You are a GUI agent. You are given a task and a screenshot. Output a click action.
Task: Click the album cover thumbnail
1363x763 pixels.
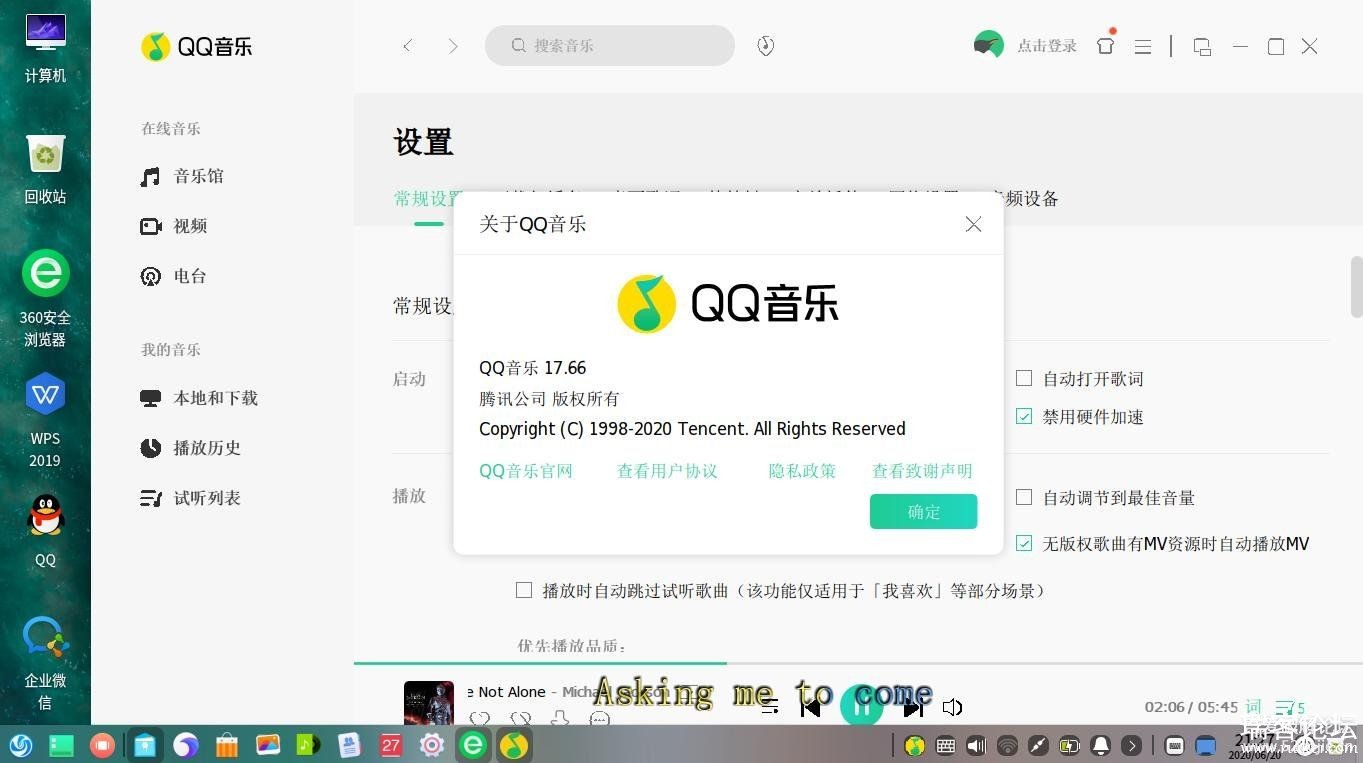tap(429, 703)
